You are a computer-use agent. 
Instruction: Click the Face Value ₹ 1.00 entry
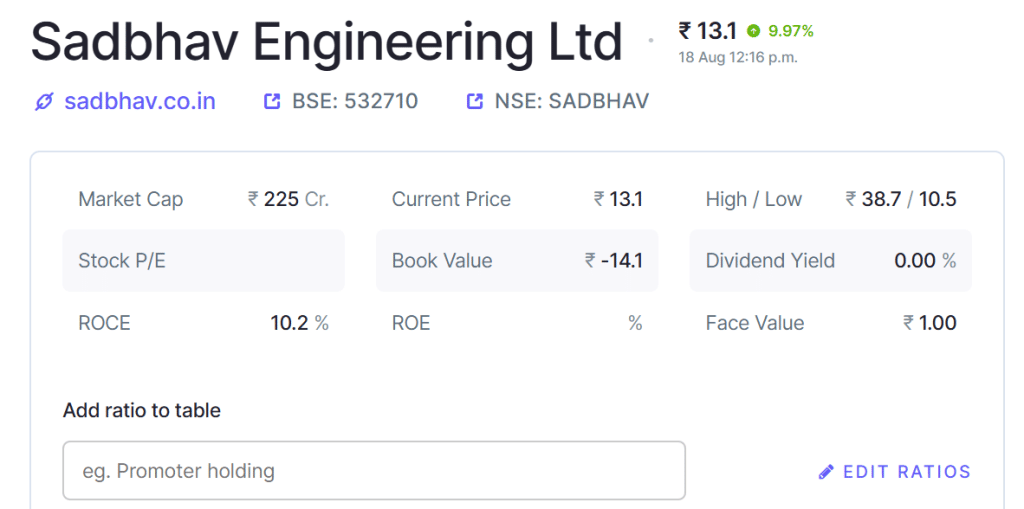click(831, 322)
